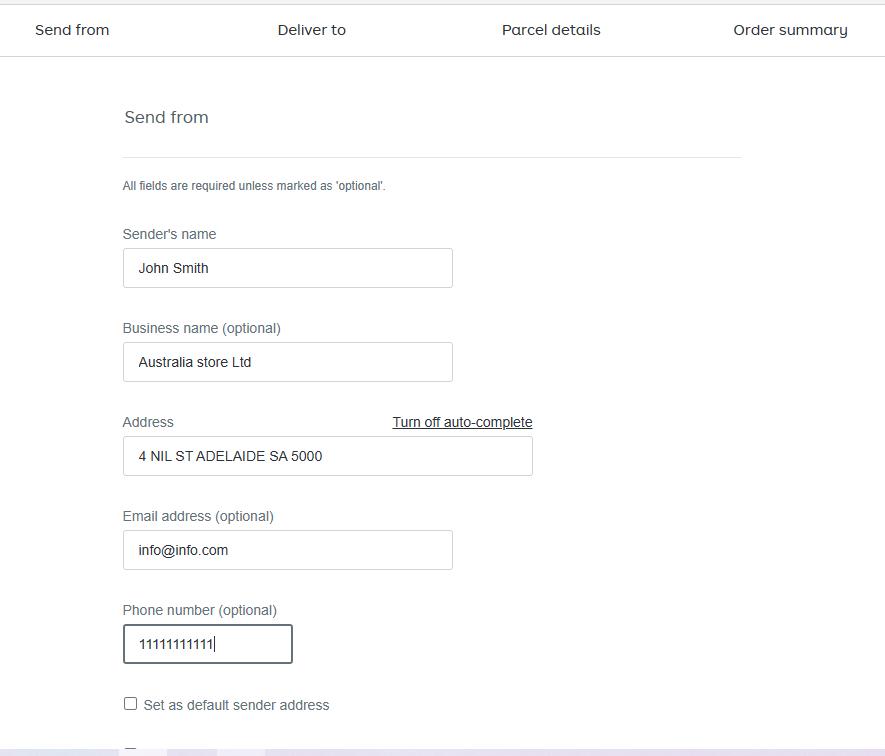Viewport: 885px width, 756px height.
Task: Click the required fields notice text
Action: coord(253,186)
